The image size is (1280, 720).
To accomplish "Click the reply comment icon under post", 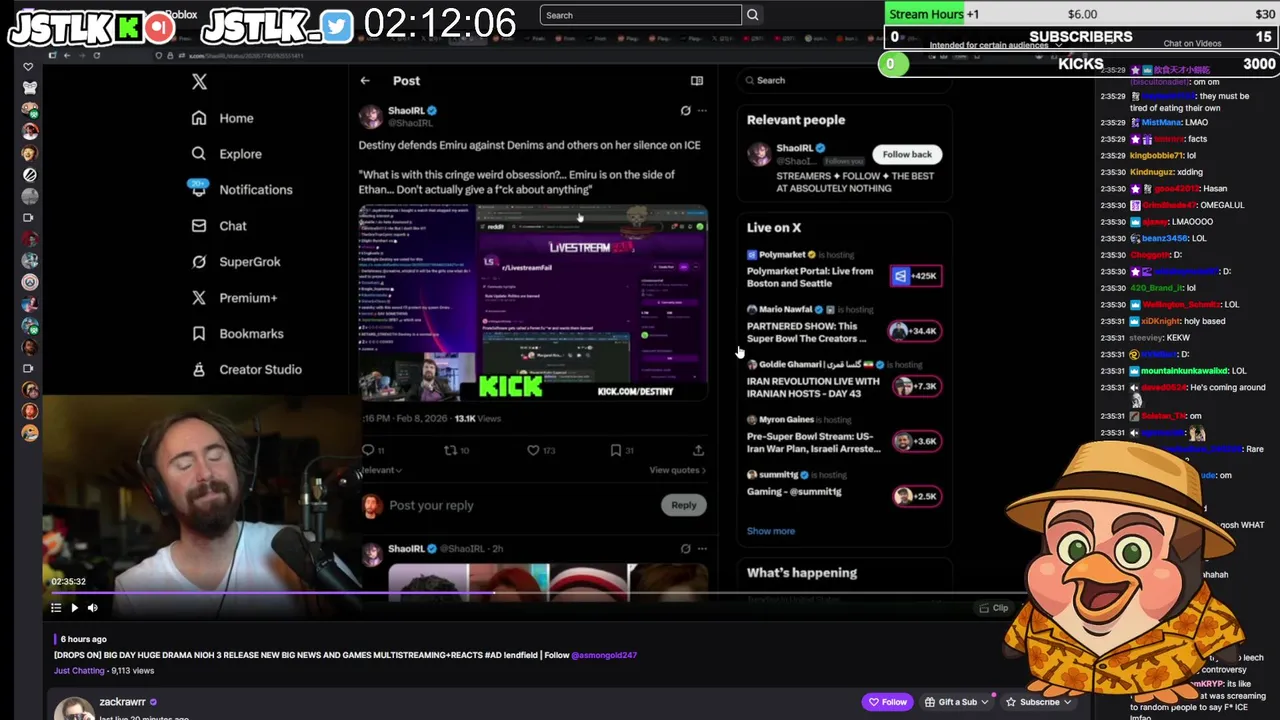I will click(367, 450).
